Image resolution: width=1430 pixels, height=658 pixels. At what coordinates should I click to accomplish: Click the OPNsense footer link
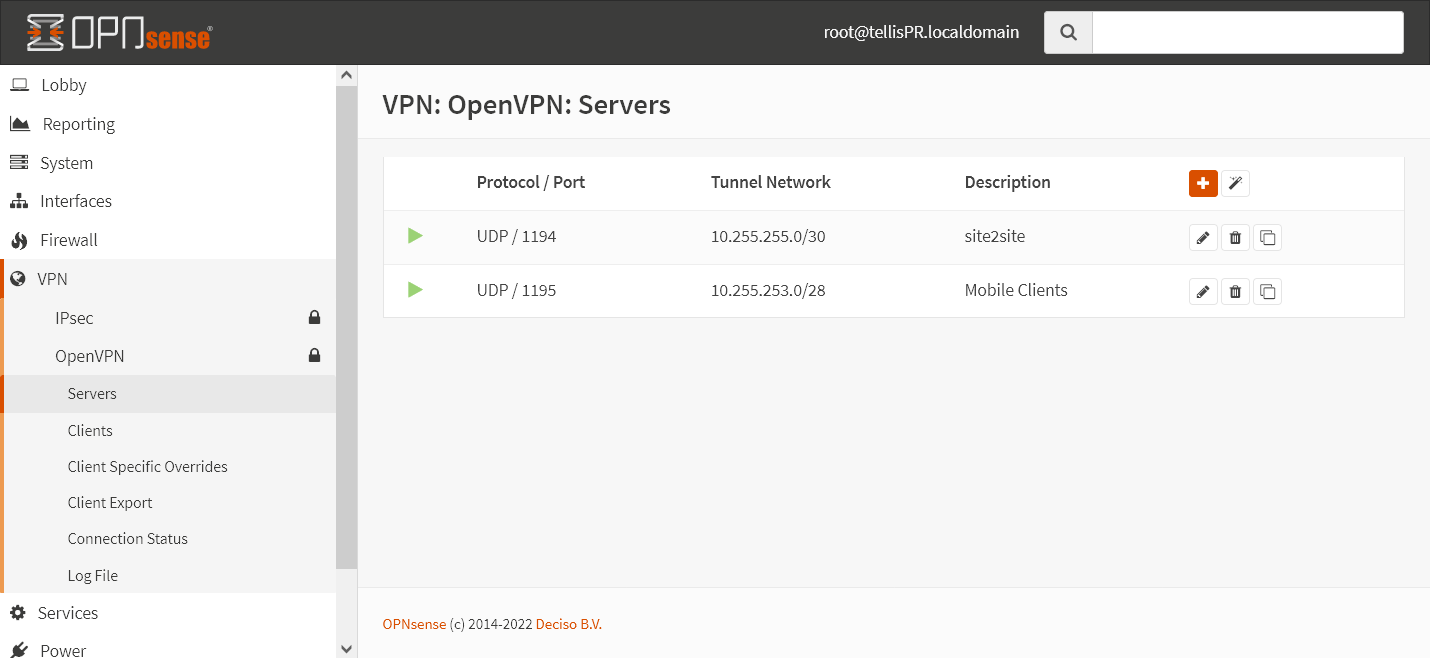(x=414, y=623)
